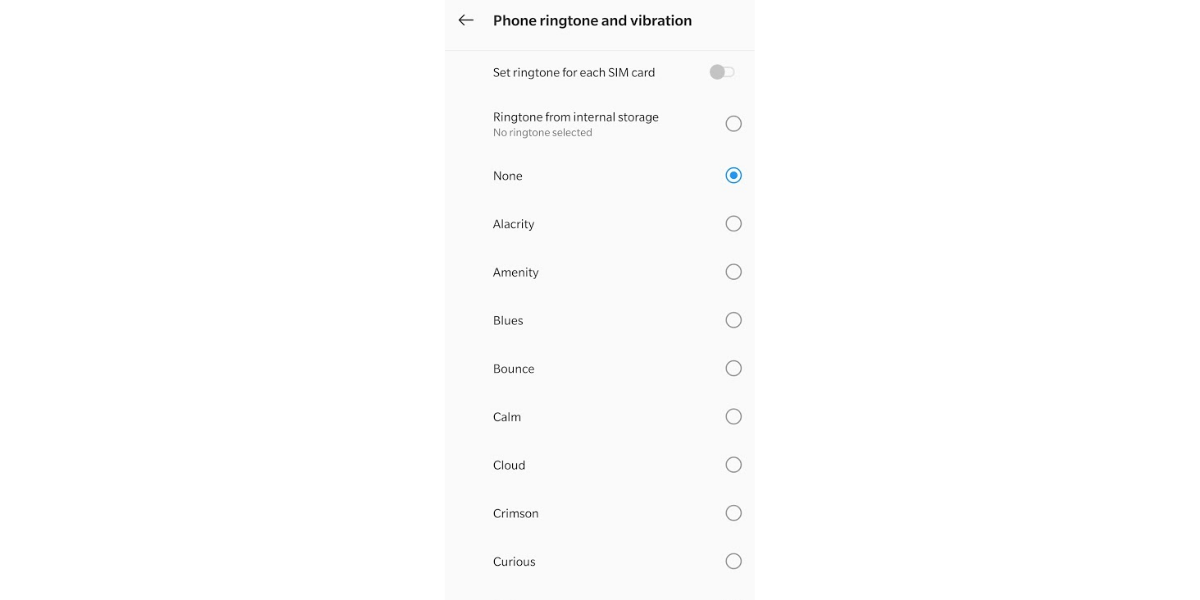Confirm None is selected as ringtone
The image size is (1200, 600).
(x=733, y=175)
